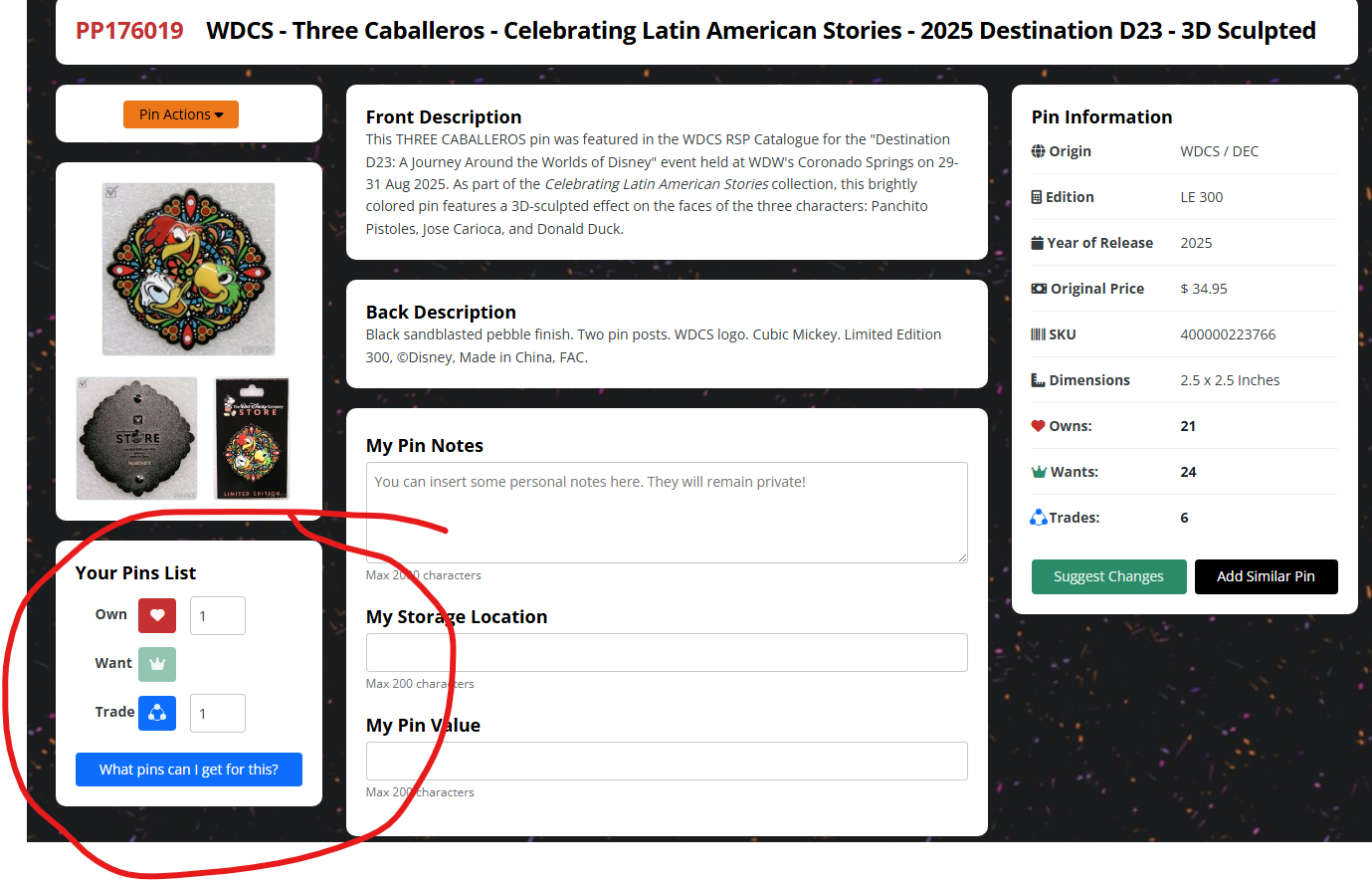Click the money icon beside Original Price

(x=1039, y=289)
